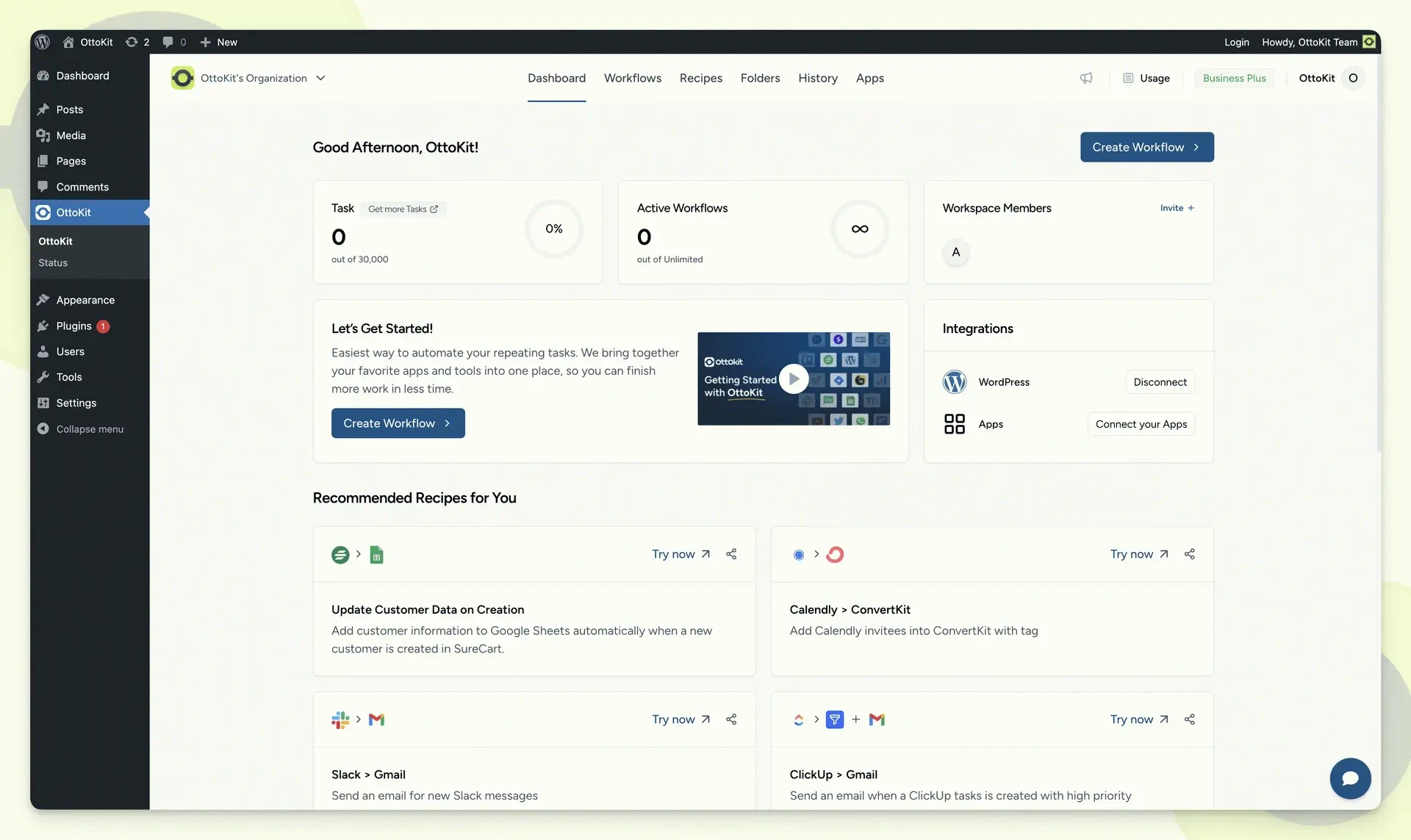This screenshot has width=1411, height=840.
Task: Play the Getting Started with OttoKit video
Action: pyautogui.click(x=794, y=378)
